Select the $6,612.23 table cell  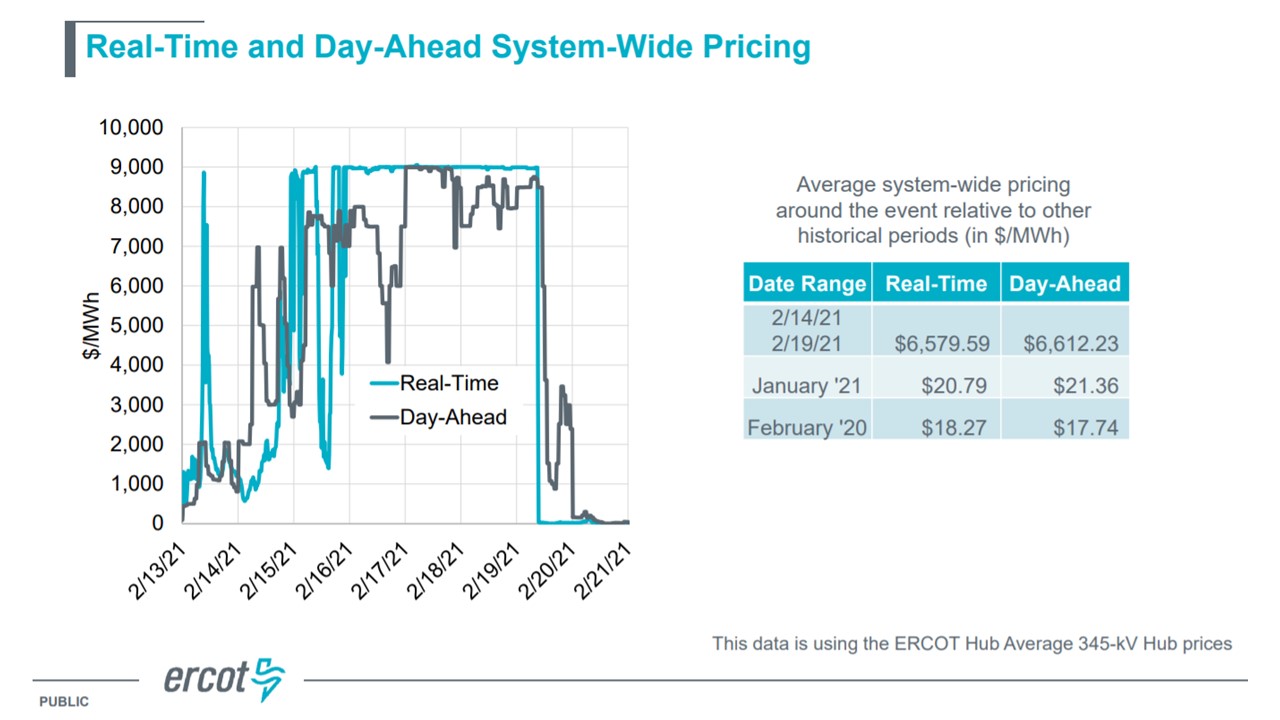pyautogui.click(x=1070, y=343)
